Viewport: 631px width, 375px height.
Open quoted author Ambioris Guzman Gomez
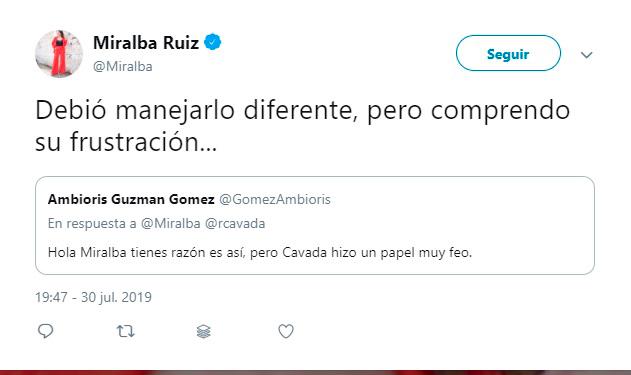tap(131, 199)
